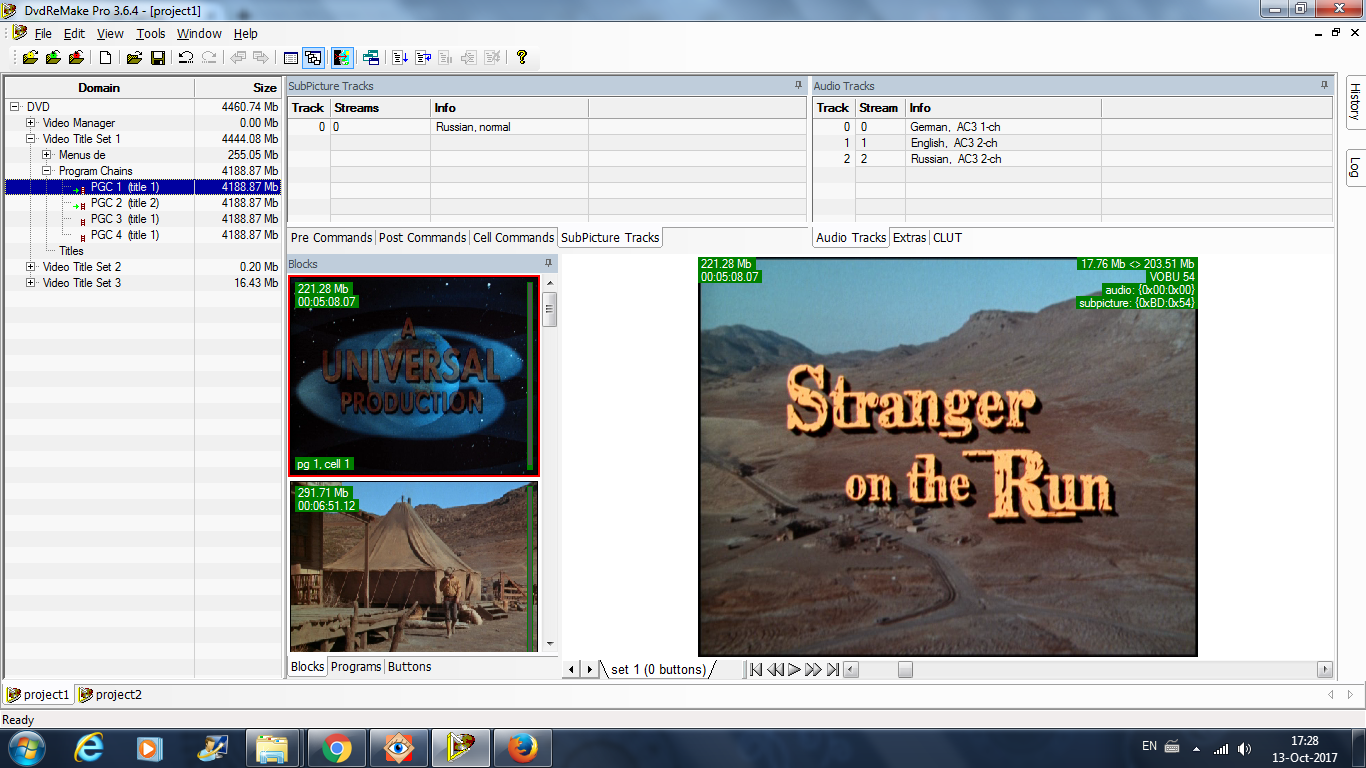Switch to the Post Commands tab
This screenshot has height=768, width=1366.
(423, 238)
